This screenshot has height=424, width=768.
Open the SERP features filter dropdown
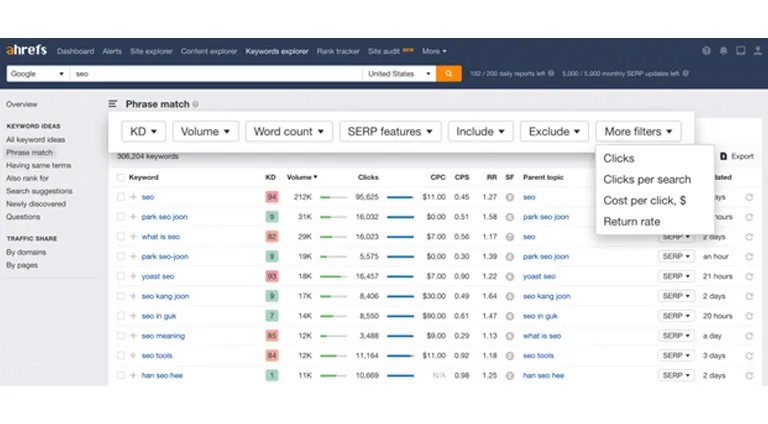390,131
